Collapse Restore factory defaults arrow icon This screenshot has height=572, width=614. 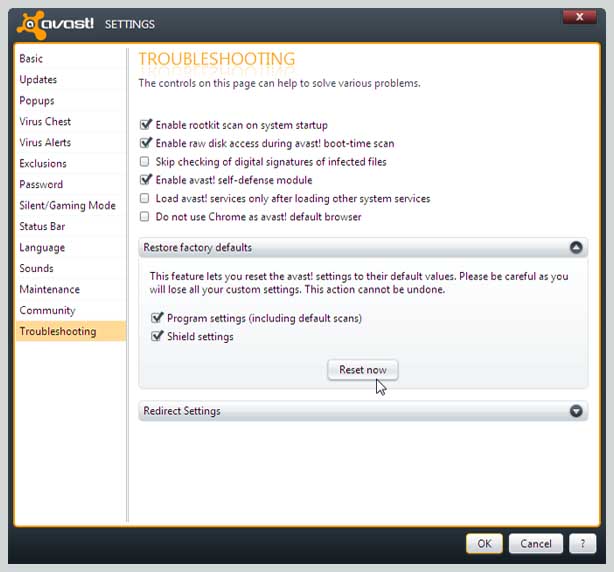tap(576, 247)
